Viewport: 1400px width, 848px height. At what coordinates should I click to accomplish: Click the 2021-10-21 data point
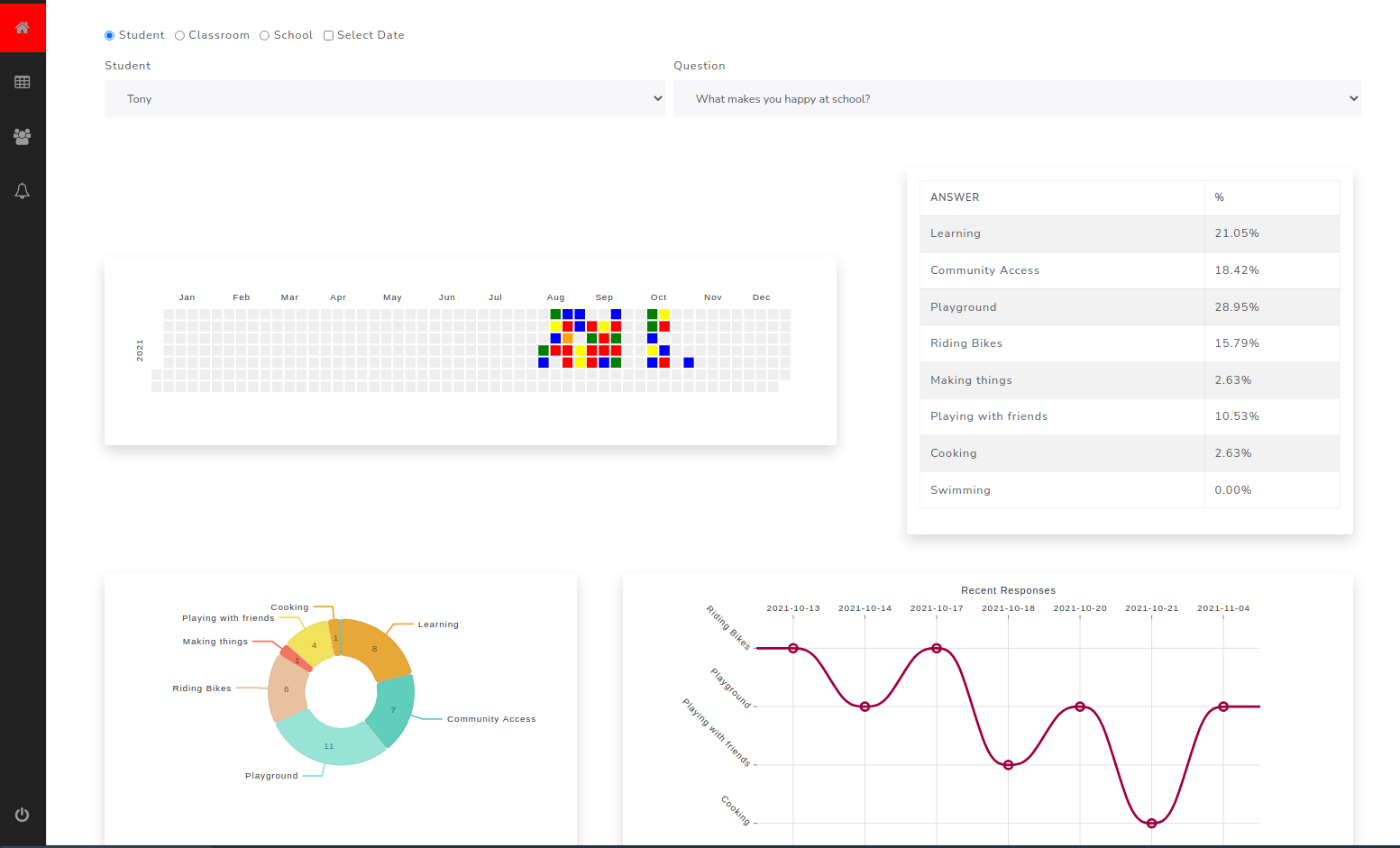point(1151,823)
